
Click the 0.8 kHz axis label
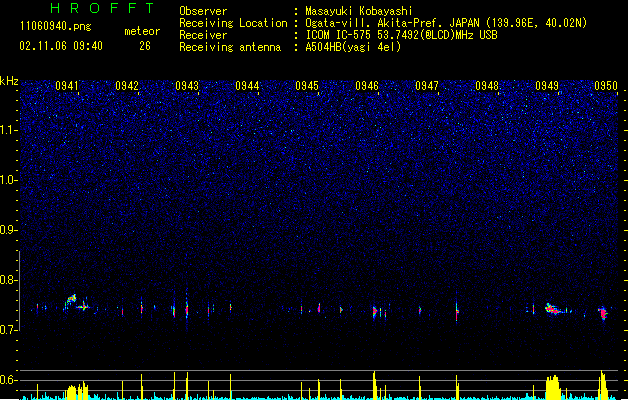(9, 280)
